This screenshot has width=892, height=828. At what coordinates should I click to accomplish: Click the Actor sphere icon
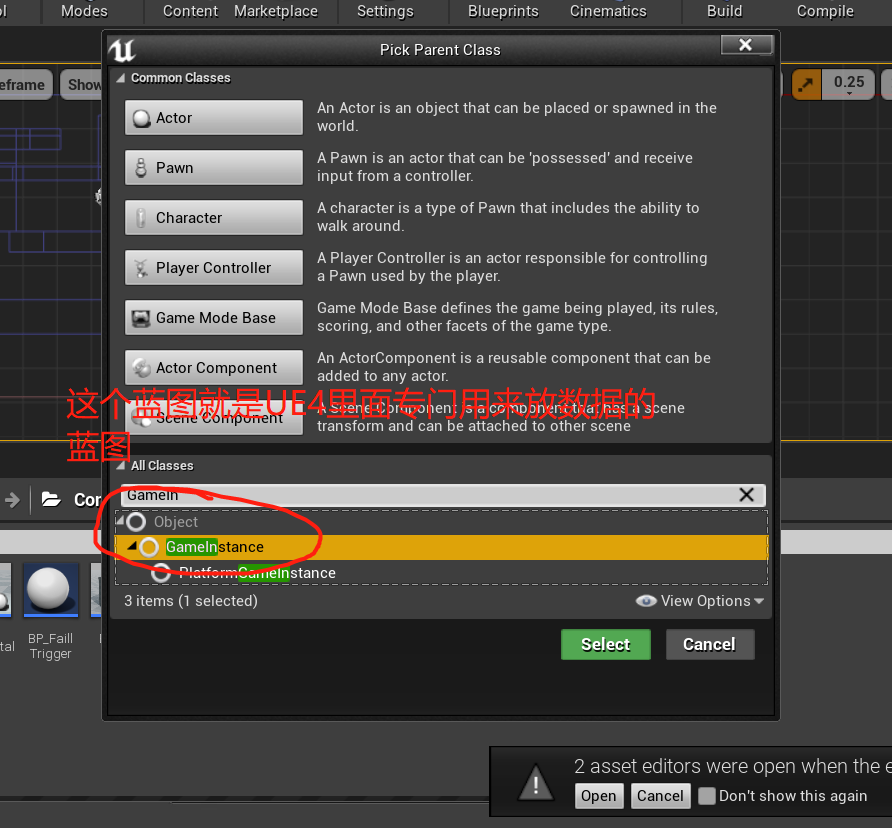point(141,118)
